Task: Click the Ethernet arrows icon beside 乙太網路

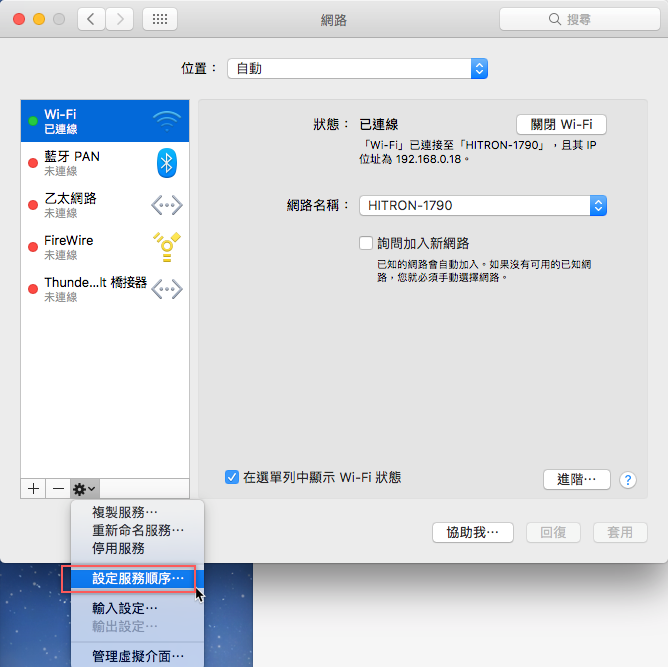Action: (x=167, y=205)
